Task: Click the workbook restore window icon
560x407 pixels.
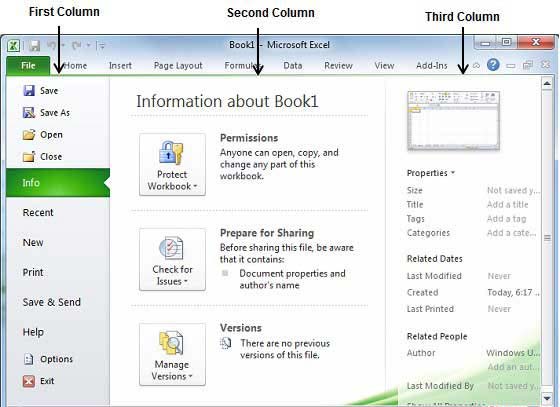Action: pyautogui.click(x=528, y=65)
